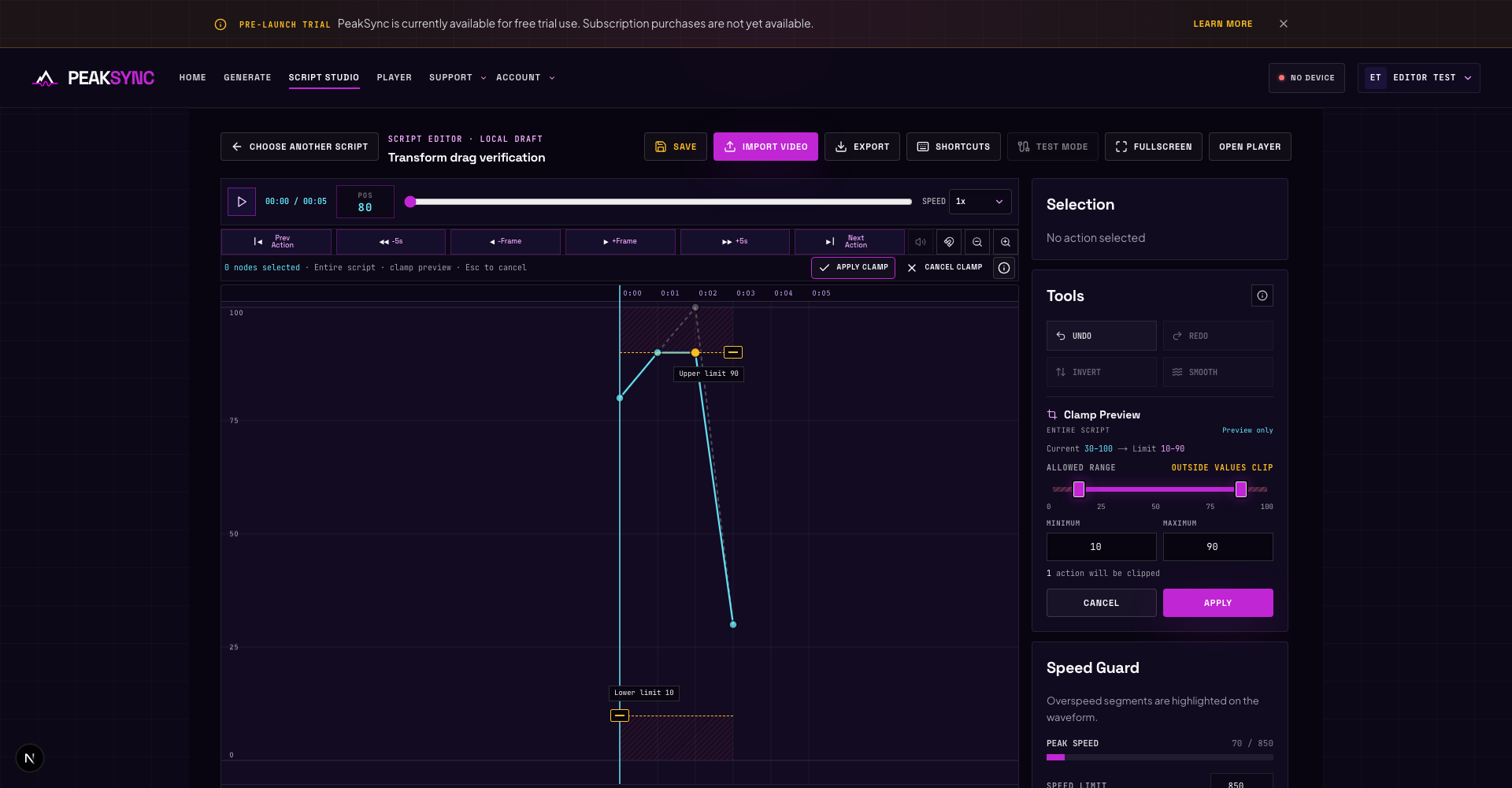This screenshot has width=1512, height=788.
Task: Click the Speed Limit input field
Action: pos(1242,781)
